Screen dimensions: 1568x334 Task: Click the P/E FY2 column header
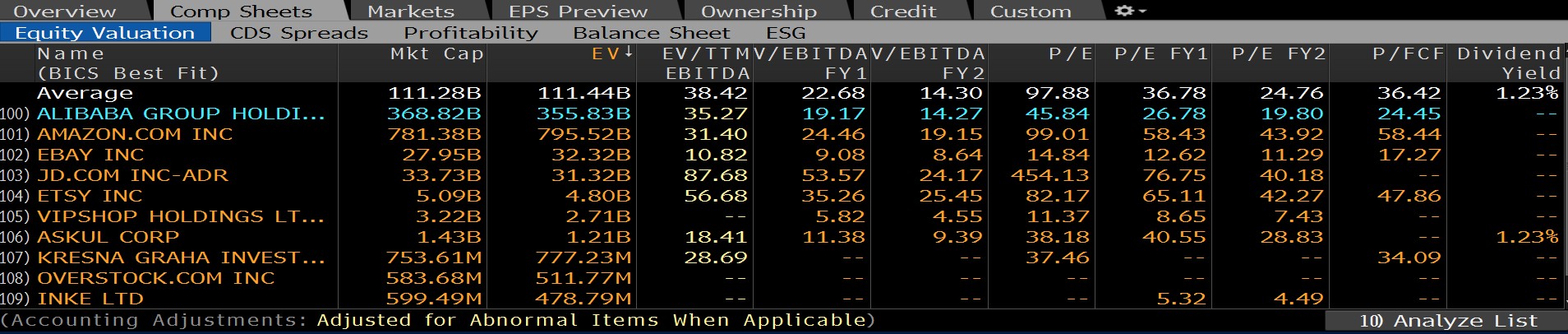pos(1279,53)
